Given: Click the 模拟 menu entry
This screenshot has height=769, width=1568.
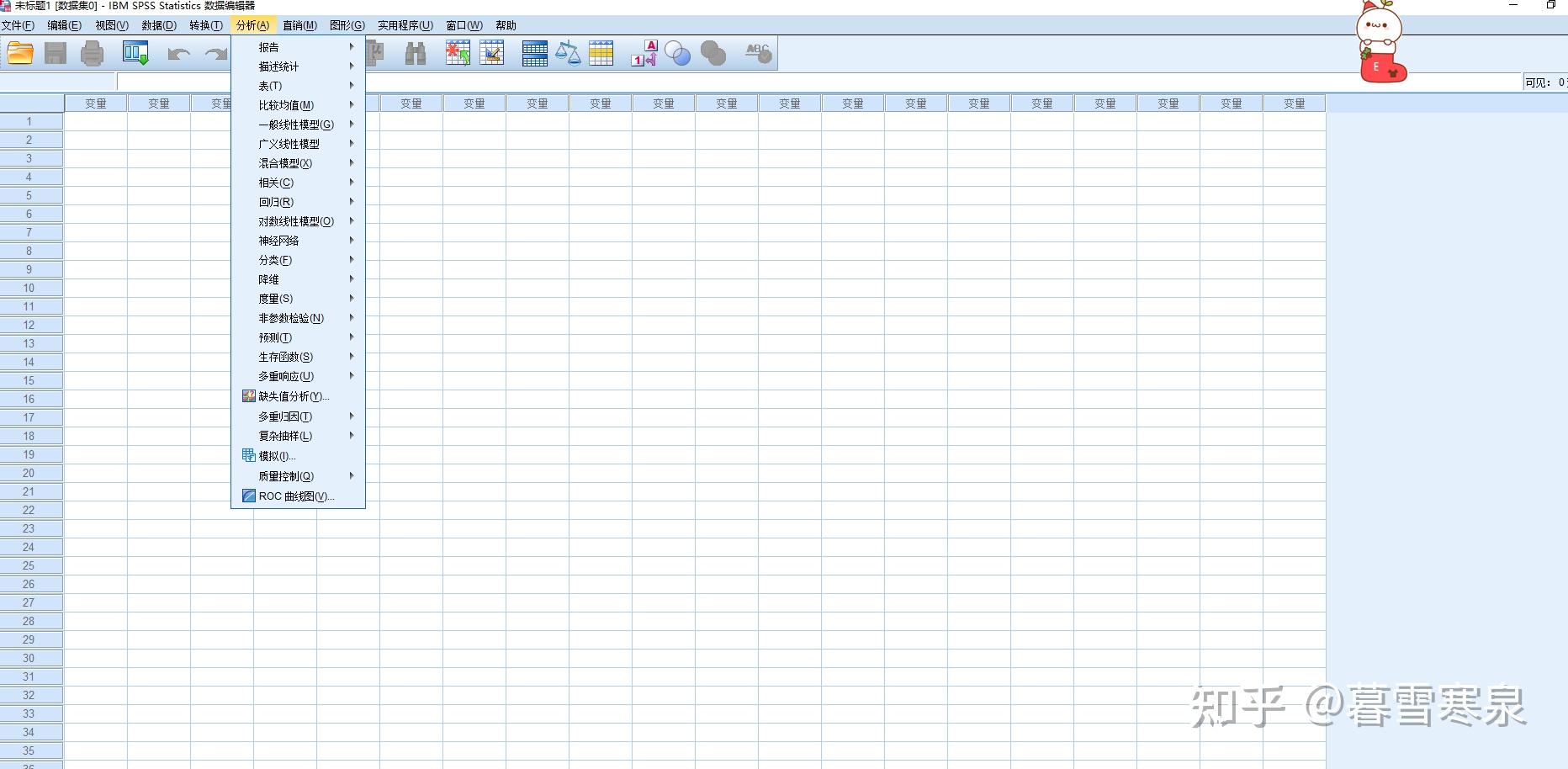Looking at the screenshot, I should tap(275, 456).
